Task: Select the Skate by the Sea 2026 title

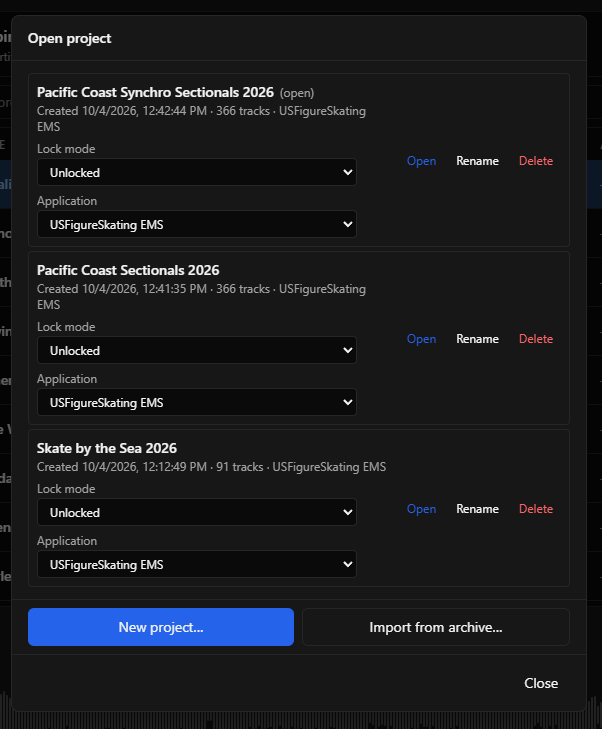Action: (x=107, y=449)
